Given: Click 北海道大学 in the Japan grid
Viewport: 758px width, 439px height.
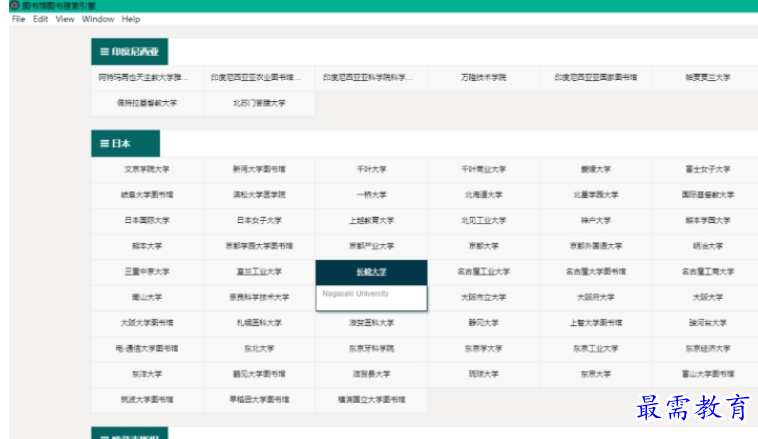Looking at the screenshot, I should pos(483,195).
